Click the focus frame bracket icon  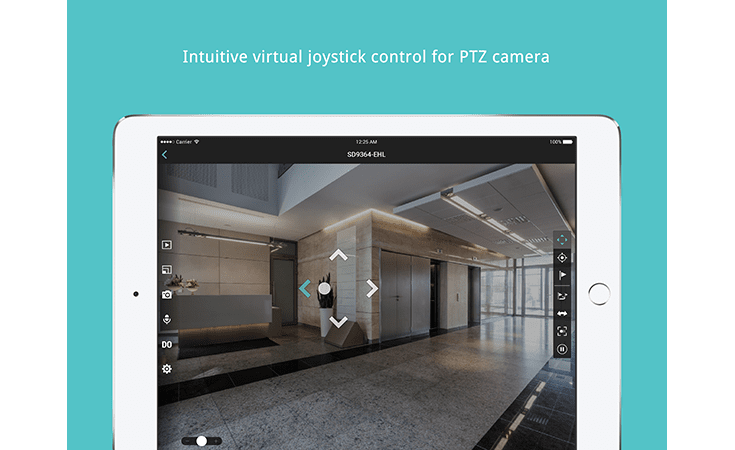coord(562,331)
